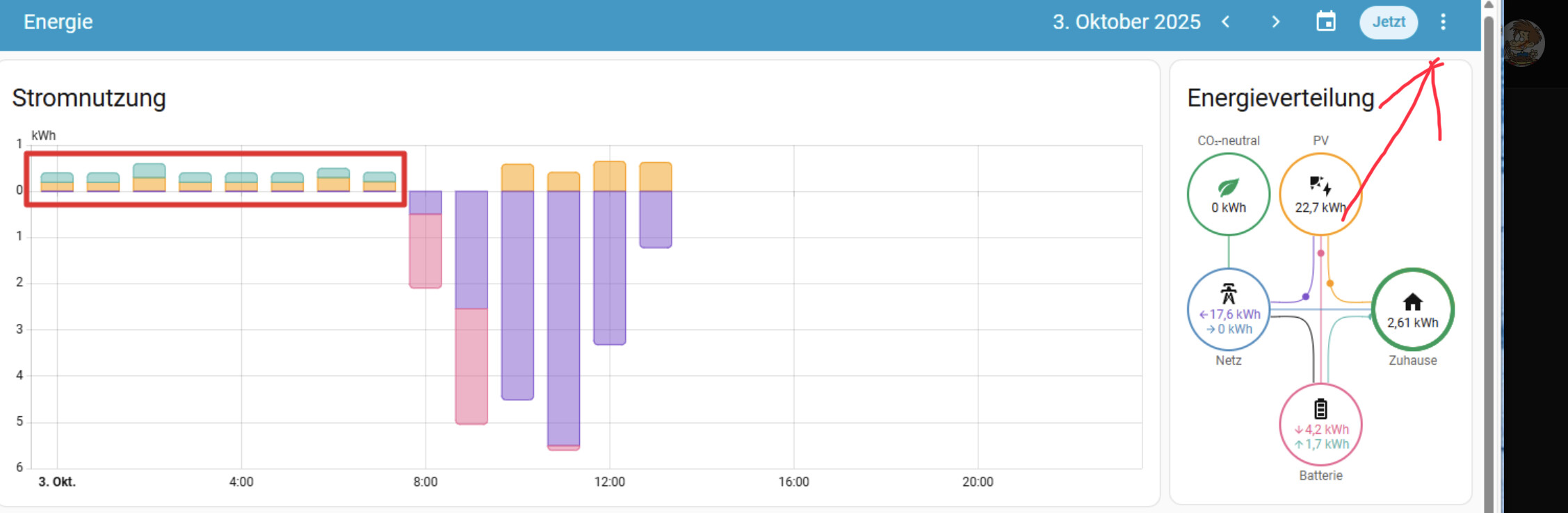Screen dimensions: 1568x513
Task: Open the calendar date picker
Action: point(1326,22)
